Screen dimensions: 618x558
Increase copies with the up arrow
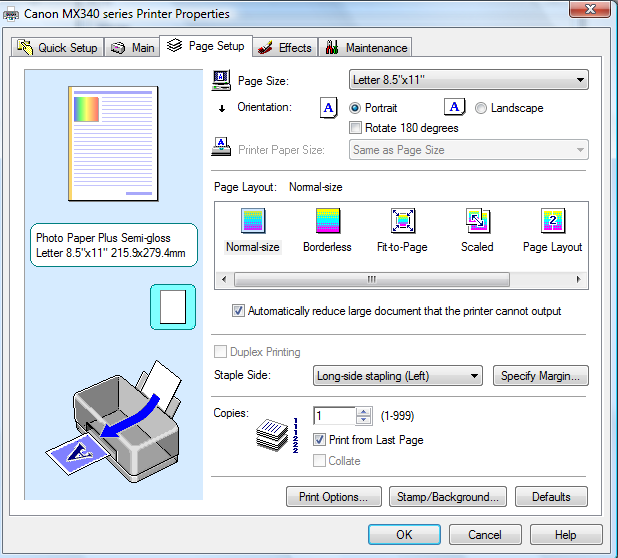pos(363,411)
